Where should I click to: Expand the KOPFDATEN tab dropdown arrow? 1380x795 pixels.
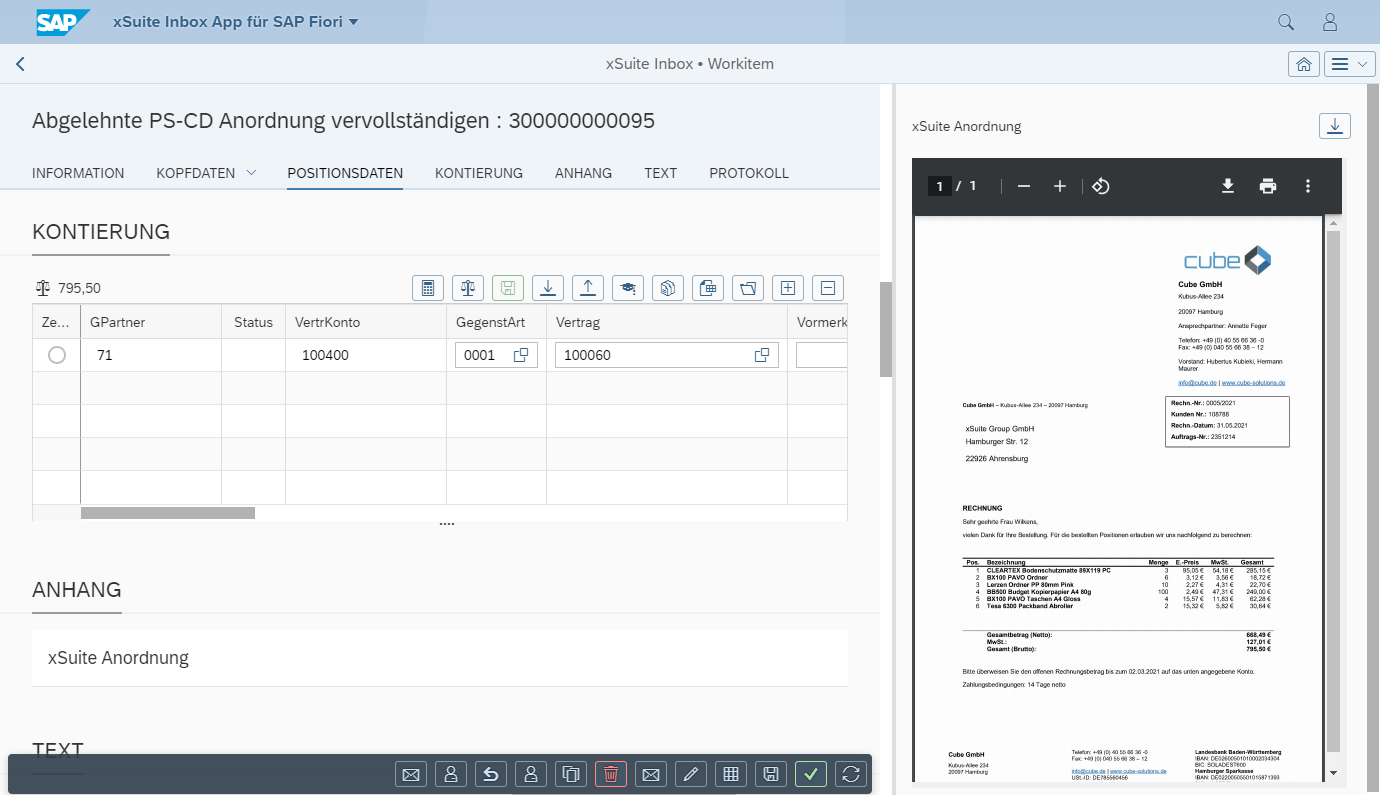251,173
